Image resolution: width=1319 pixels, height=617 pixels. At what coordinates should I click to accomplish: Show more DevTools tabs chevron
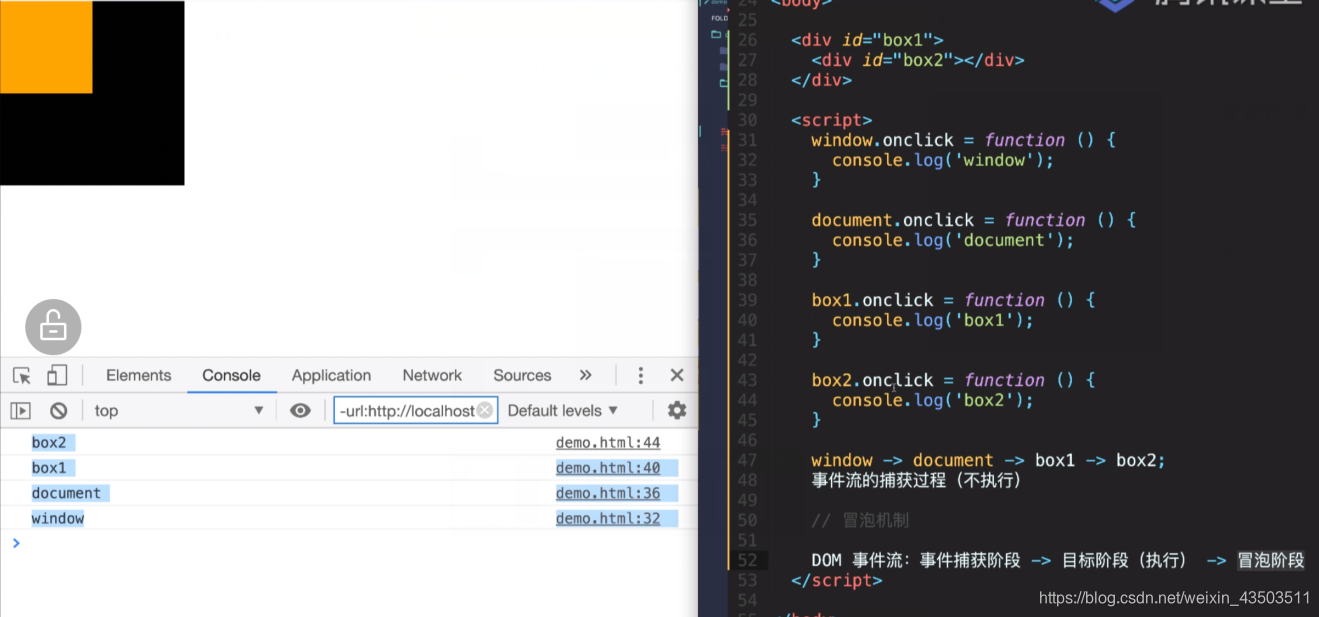[x=586, y=376]
